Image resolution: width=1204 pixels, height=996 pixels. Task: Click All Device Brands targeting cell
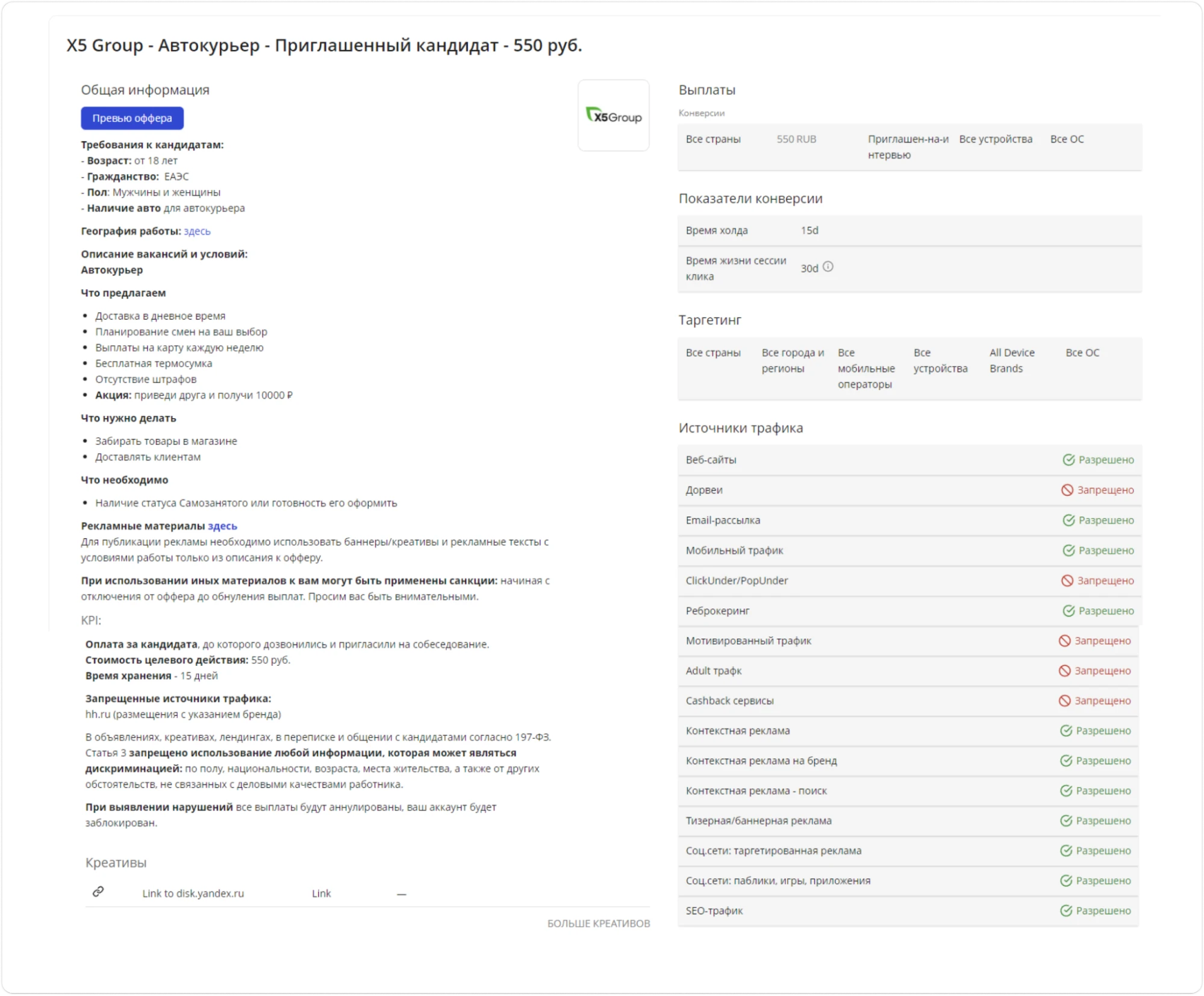(x=1012, y=360)
